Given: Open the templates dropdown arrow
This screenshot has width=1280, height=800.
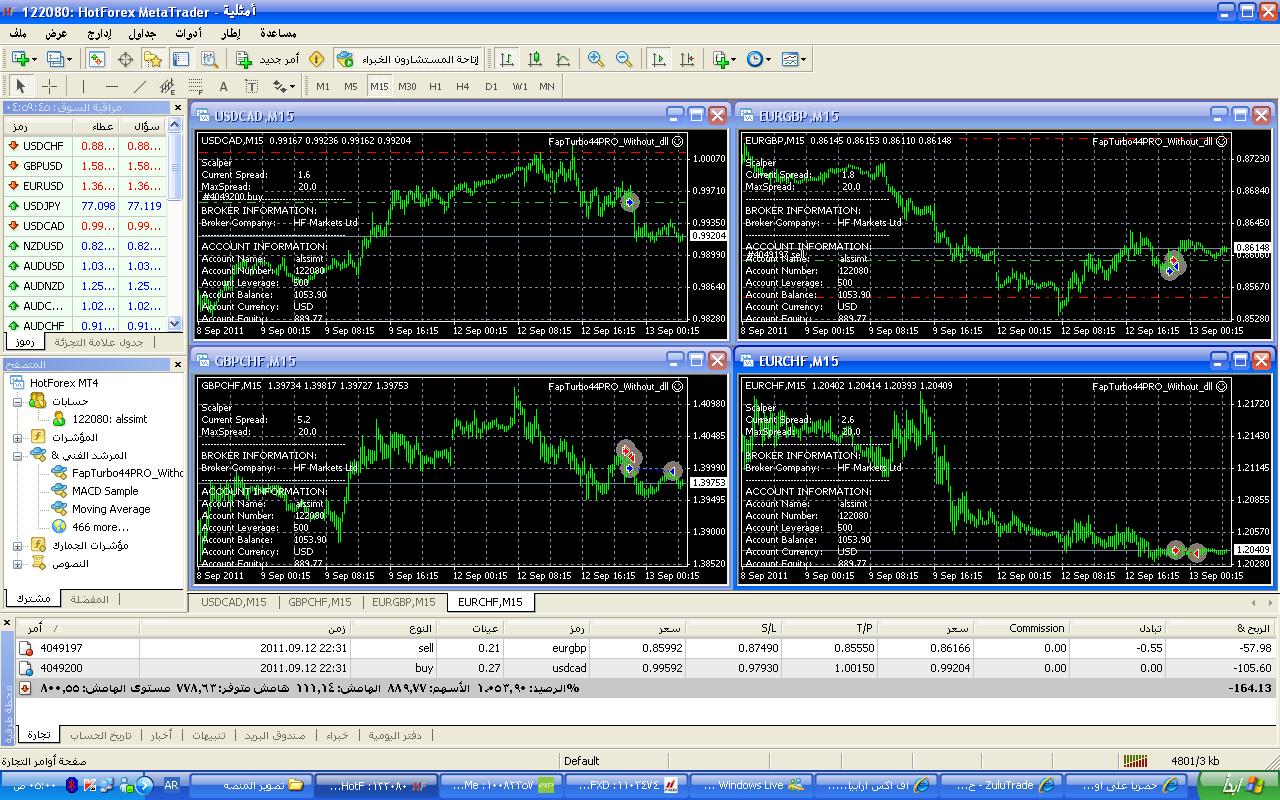Looking at the screenshot, I should pos(803,60).
